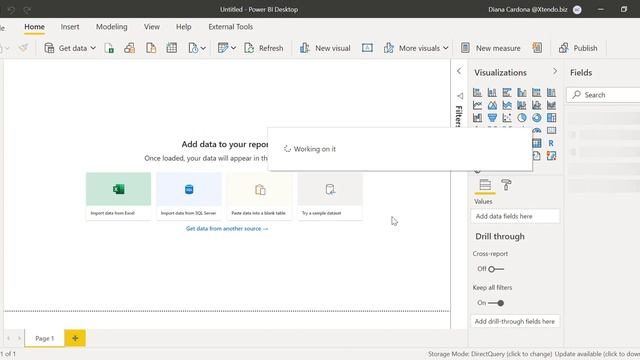This screenshot has height=360, width=640.
Task: Open the Help ribbon tab
Action: 184,27
